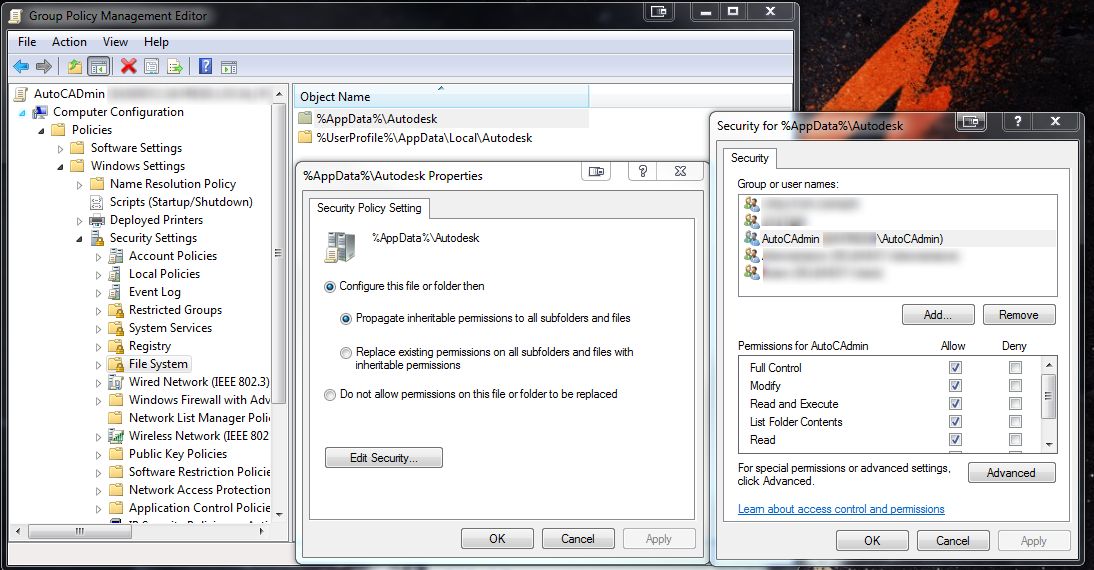Click the Export List toolbar icon
Screen dimensions: 1094x570
174,67
